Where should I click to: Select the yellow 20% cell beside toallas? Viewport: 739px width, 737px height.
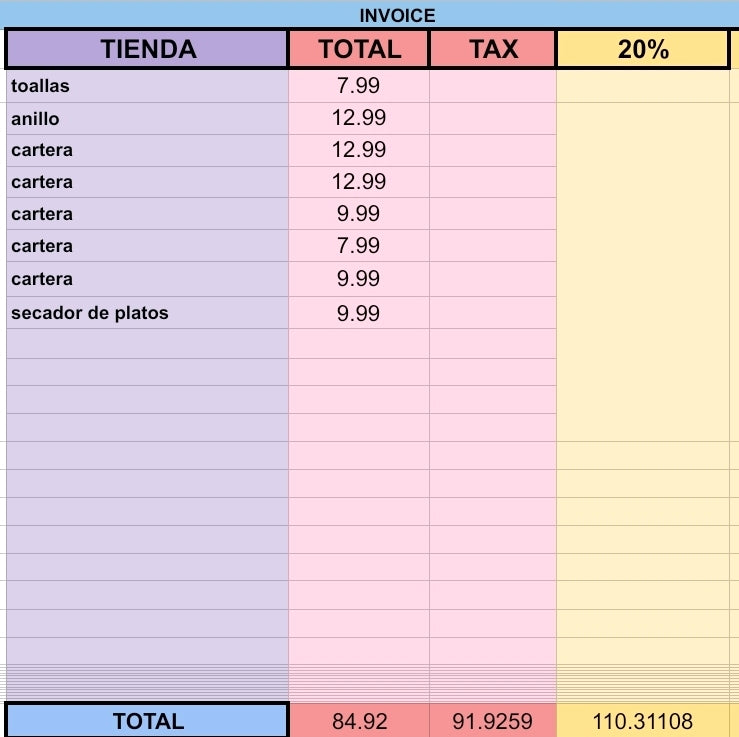coord(643,86)
